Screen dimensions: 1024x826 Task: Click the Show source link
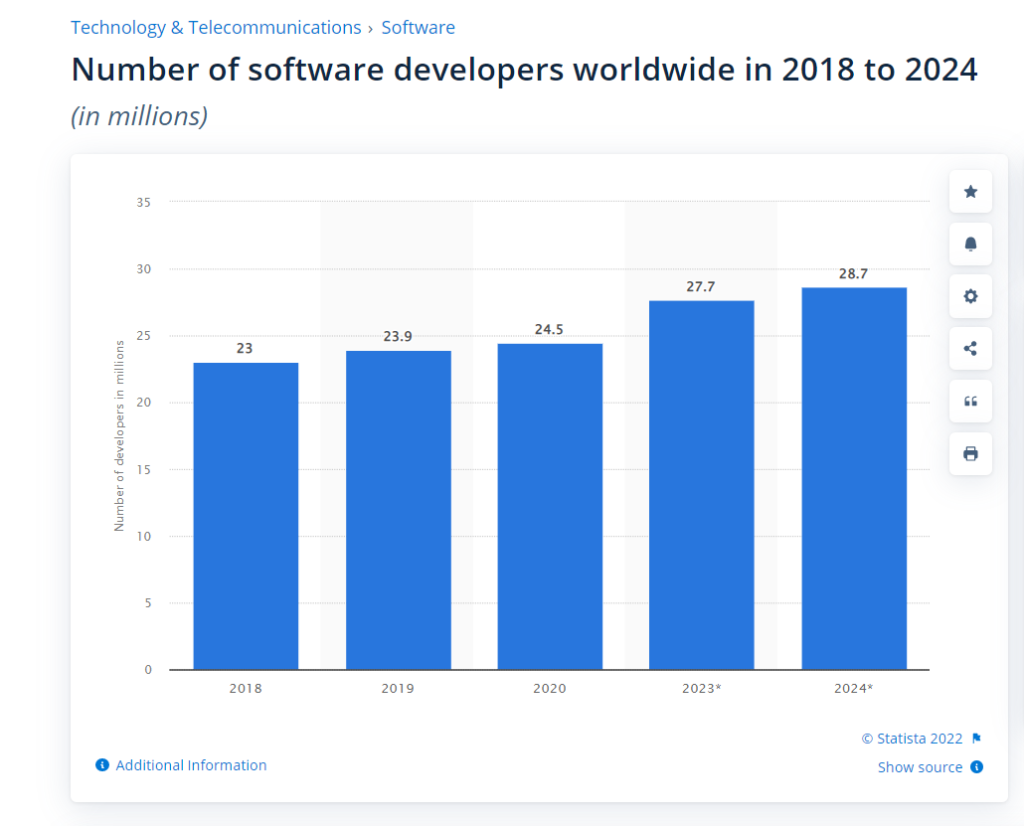click(x=920, y=767)
